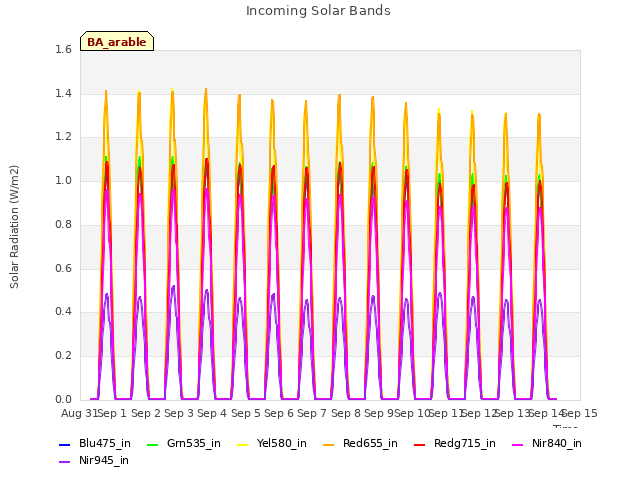Click the Grn535_in green legend swatch
Viewport: 640px width, 480px height.
tap(153, 445)
